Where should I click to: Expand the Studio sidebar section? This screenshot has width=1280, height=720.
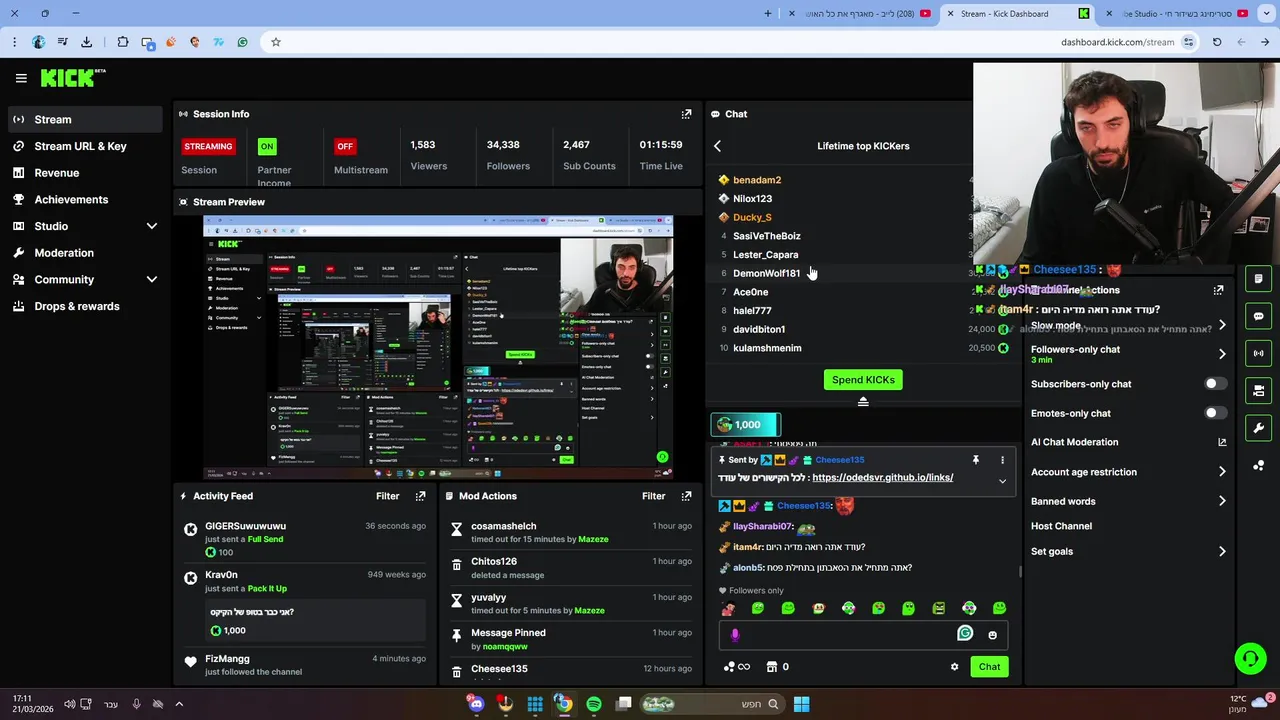pyautogui.click(x=152, y=226)
